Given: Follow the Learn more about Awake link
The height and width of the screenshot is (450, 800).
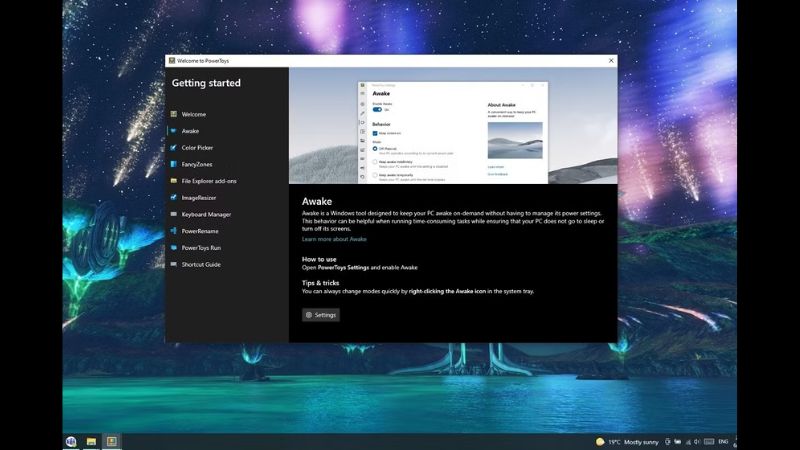Looking at the screenshot, I should 334,239.
